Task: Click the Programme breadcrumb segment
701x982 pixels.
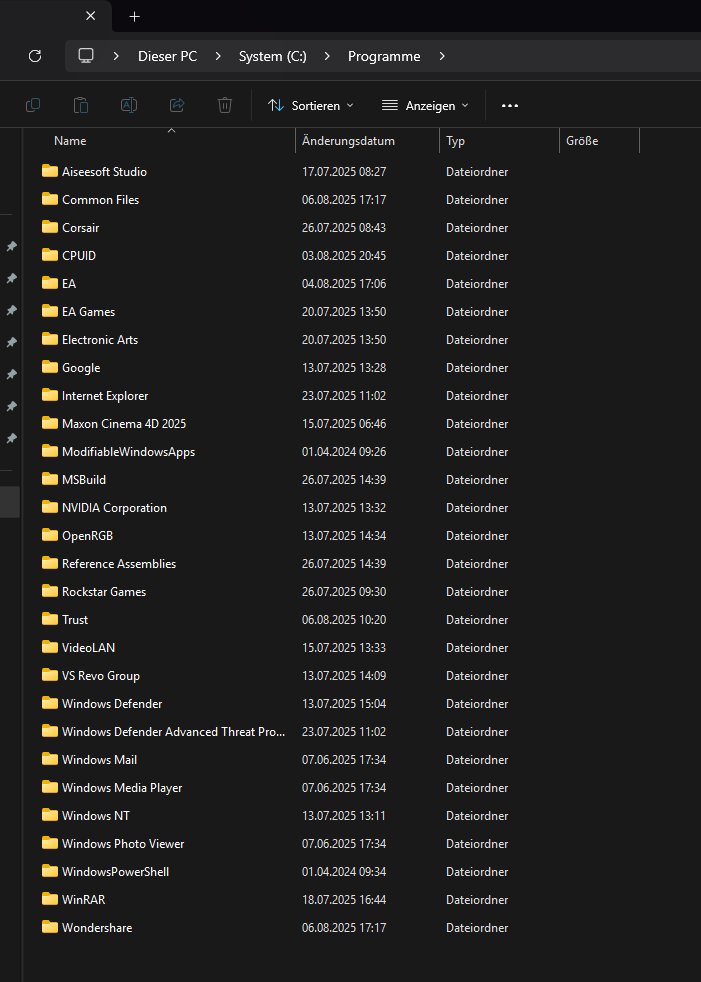Action: click(384, 56)
